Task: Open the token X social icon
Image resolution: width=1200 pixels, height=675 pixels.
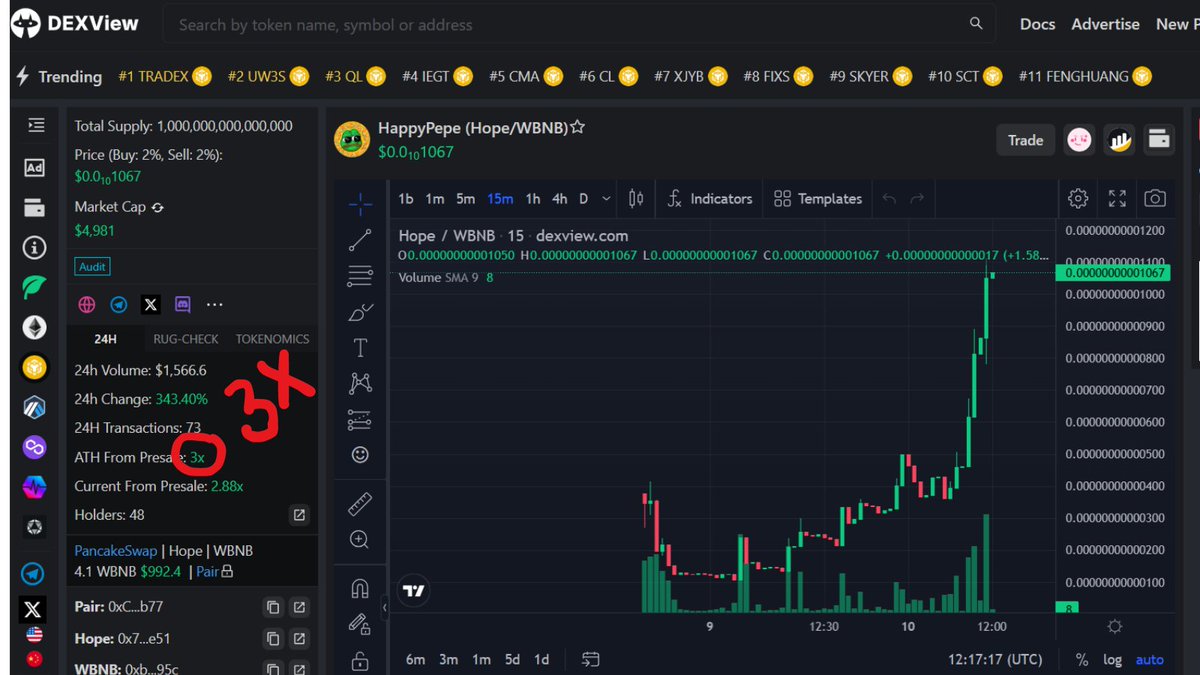Action: (151, 305)
